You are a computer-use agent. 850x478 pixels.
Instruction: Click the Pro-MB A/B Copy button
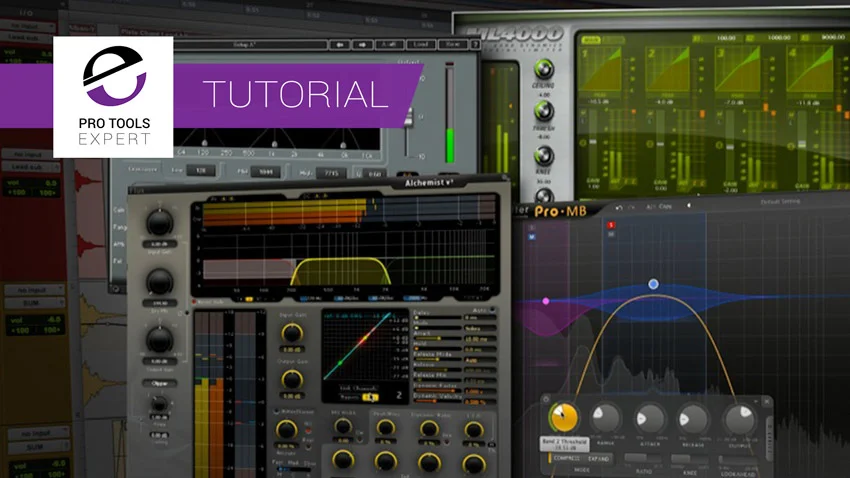(659, 207)
